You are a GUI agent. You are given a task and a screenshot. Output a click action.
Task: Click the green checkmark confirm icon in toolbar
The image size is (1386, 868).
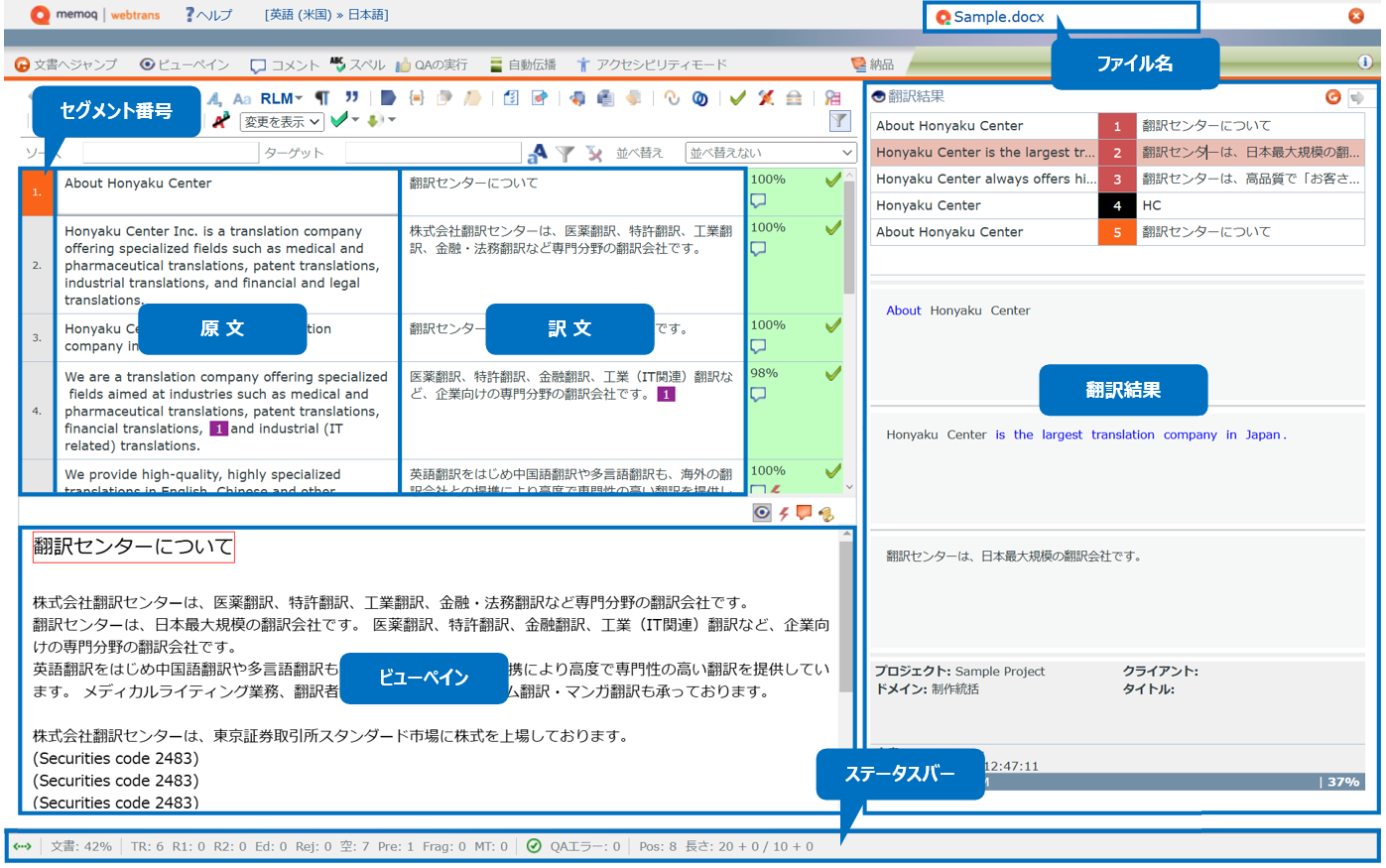click(x=737, y=98)
